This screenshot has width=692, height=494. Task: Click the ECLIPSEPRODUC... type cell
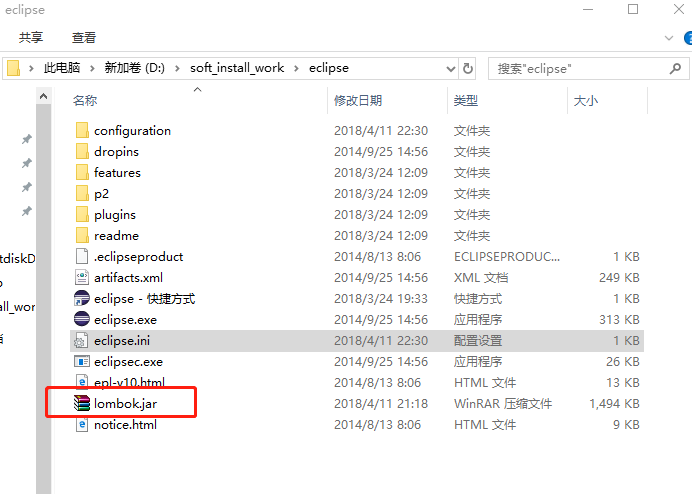click(507, 256)
